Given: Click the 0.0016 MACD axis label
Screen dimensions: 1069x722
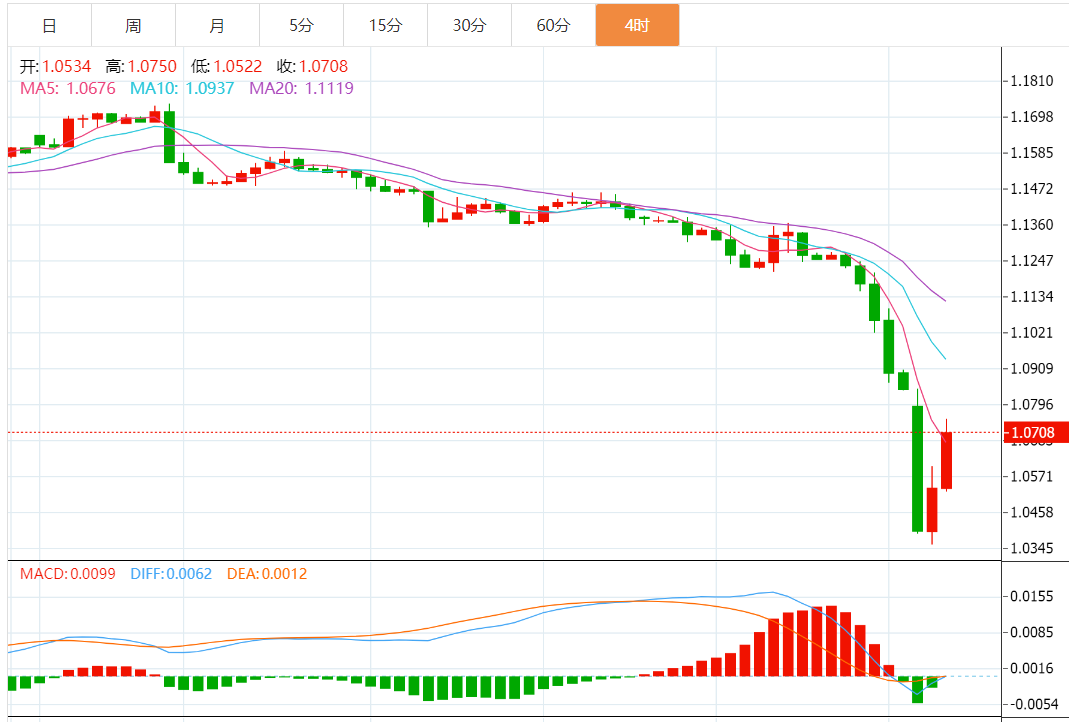Looking at the screenshot, I should click(1032, 668).
